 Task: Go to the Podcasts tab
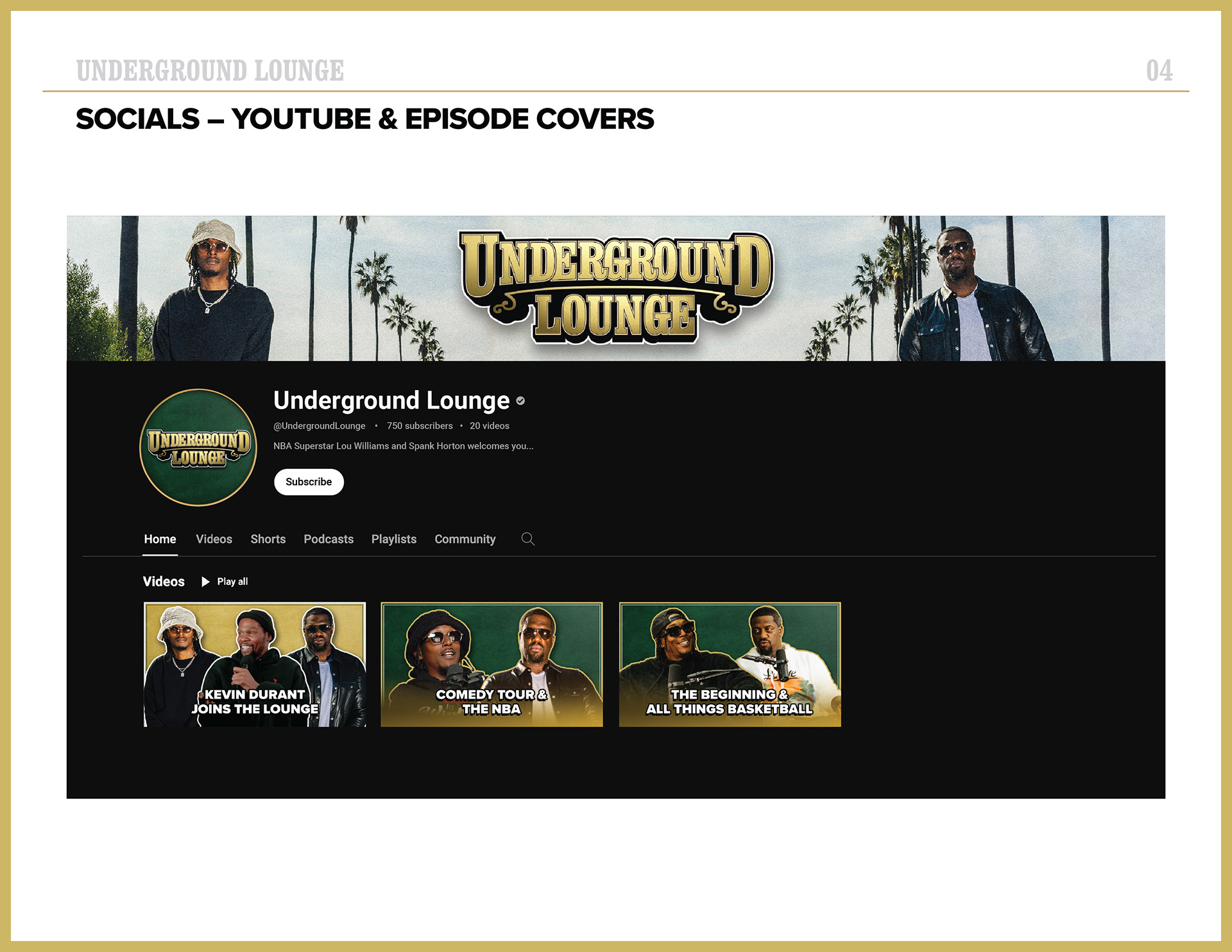329,540
